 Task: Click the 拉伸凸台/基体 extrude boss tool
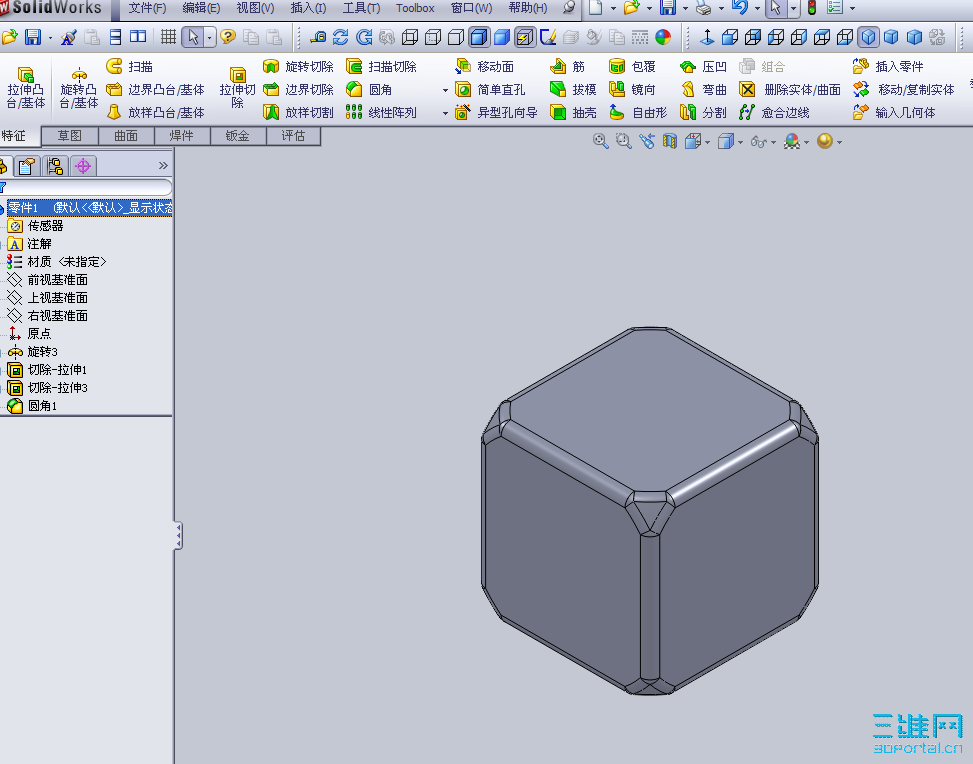tap(26, 88)
